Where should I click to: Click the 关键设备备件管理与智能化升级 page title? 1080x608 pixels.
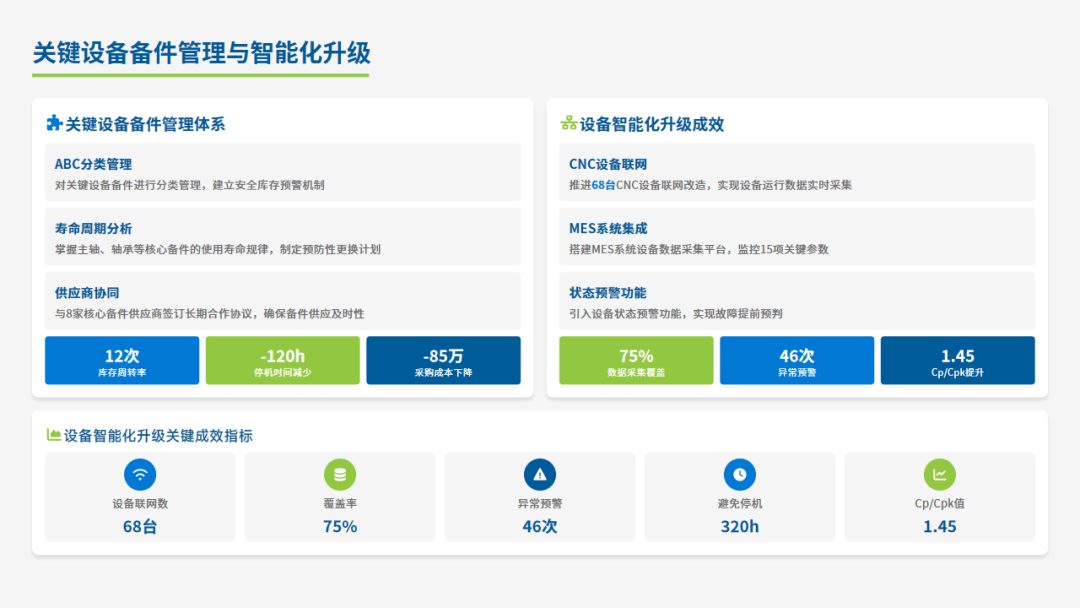click(x=201, y=53)
